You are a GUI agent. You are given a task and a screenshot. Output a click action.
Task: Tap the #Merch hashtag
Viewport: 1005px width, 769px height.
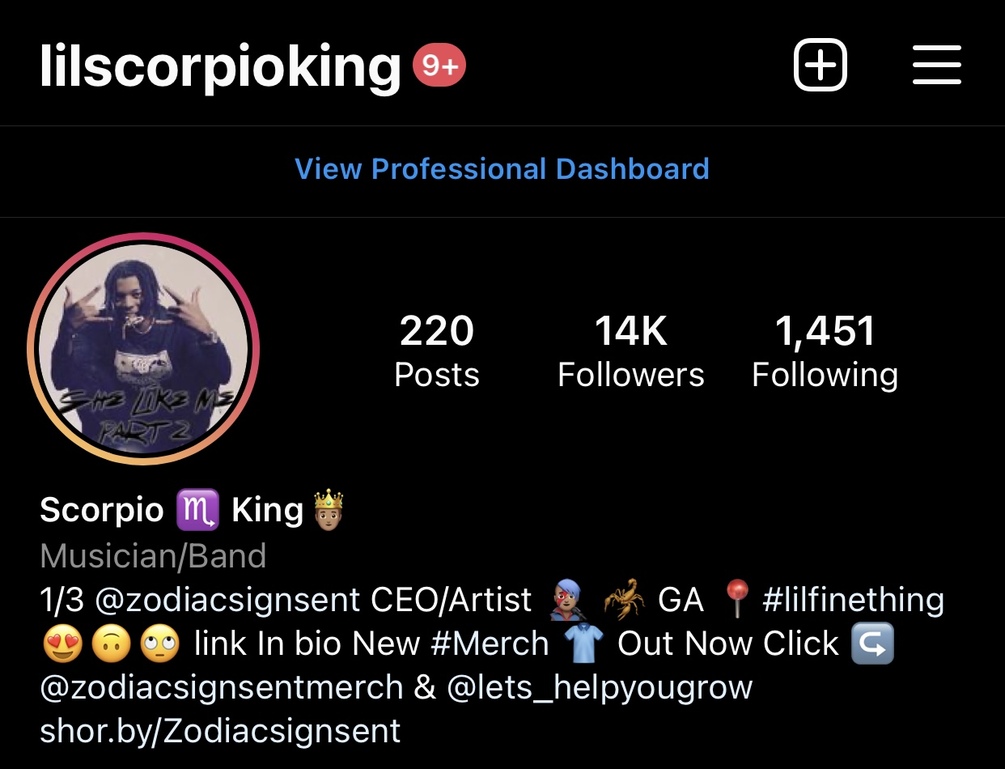point(490,643)
